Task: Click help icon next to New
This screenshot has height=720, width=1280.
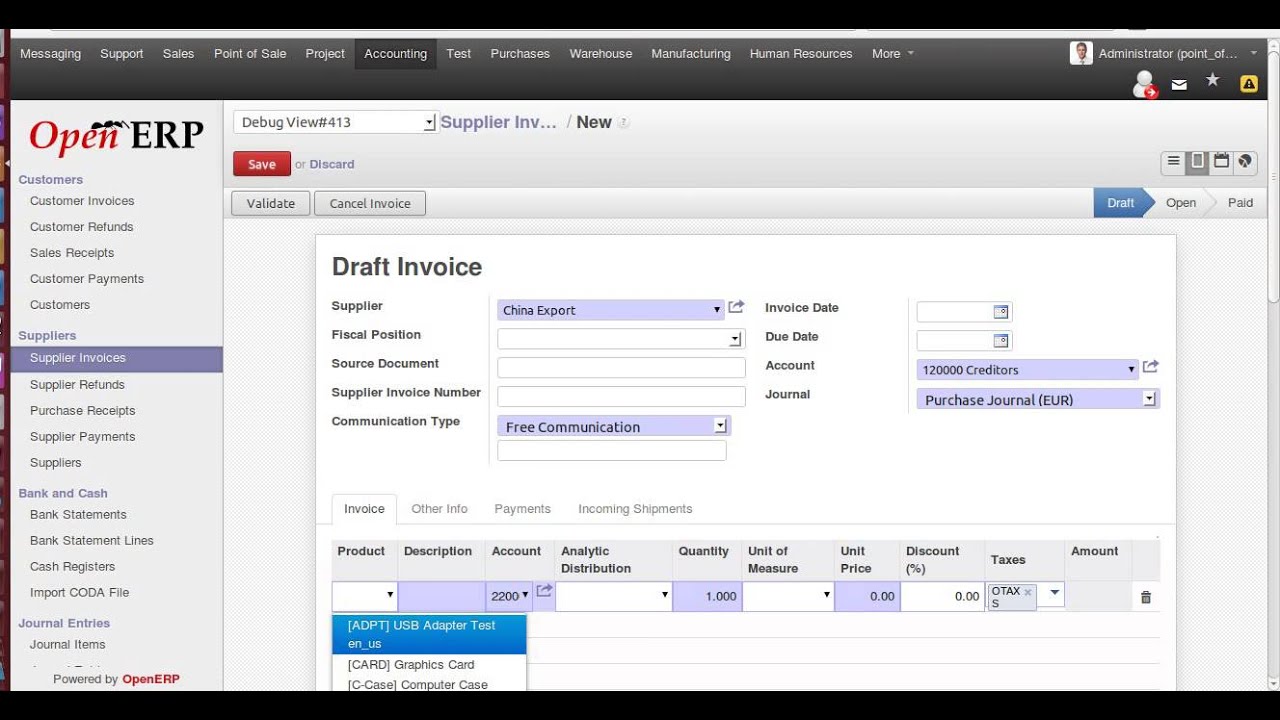Action: click(624, 123)
